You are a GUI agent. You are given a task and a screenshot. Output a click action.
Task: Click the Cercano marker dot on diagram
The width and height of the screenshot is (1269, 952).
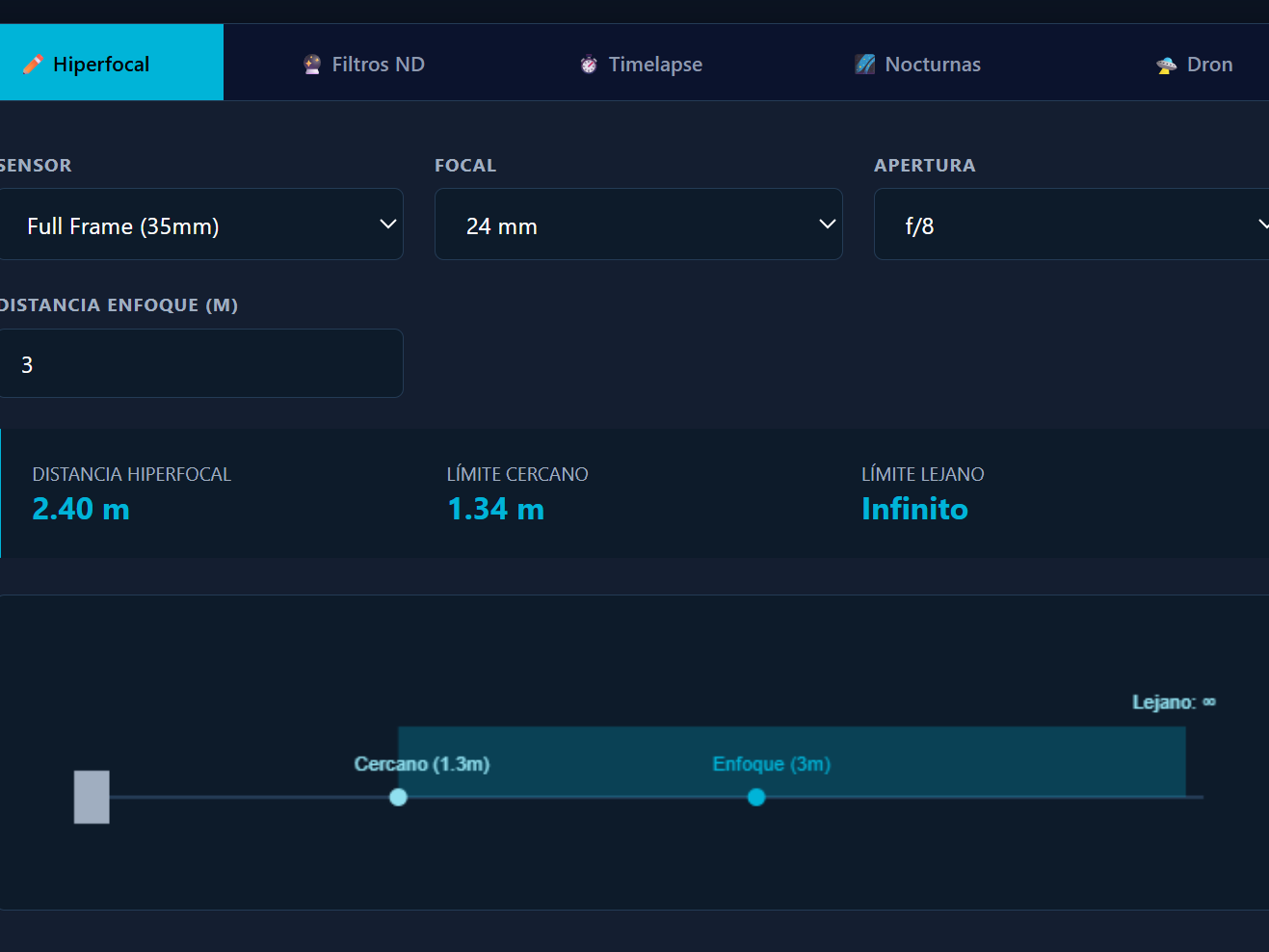pyautogui.click(x=398, y=797)
